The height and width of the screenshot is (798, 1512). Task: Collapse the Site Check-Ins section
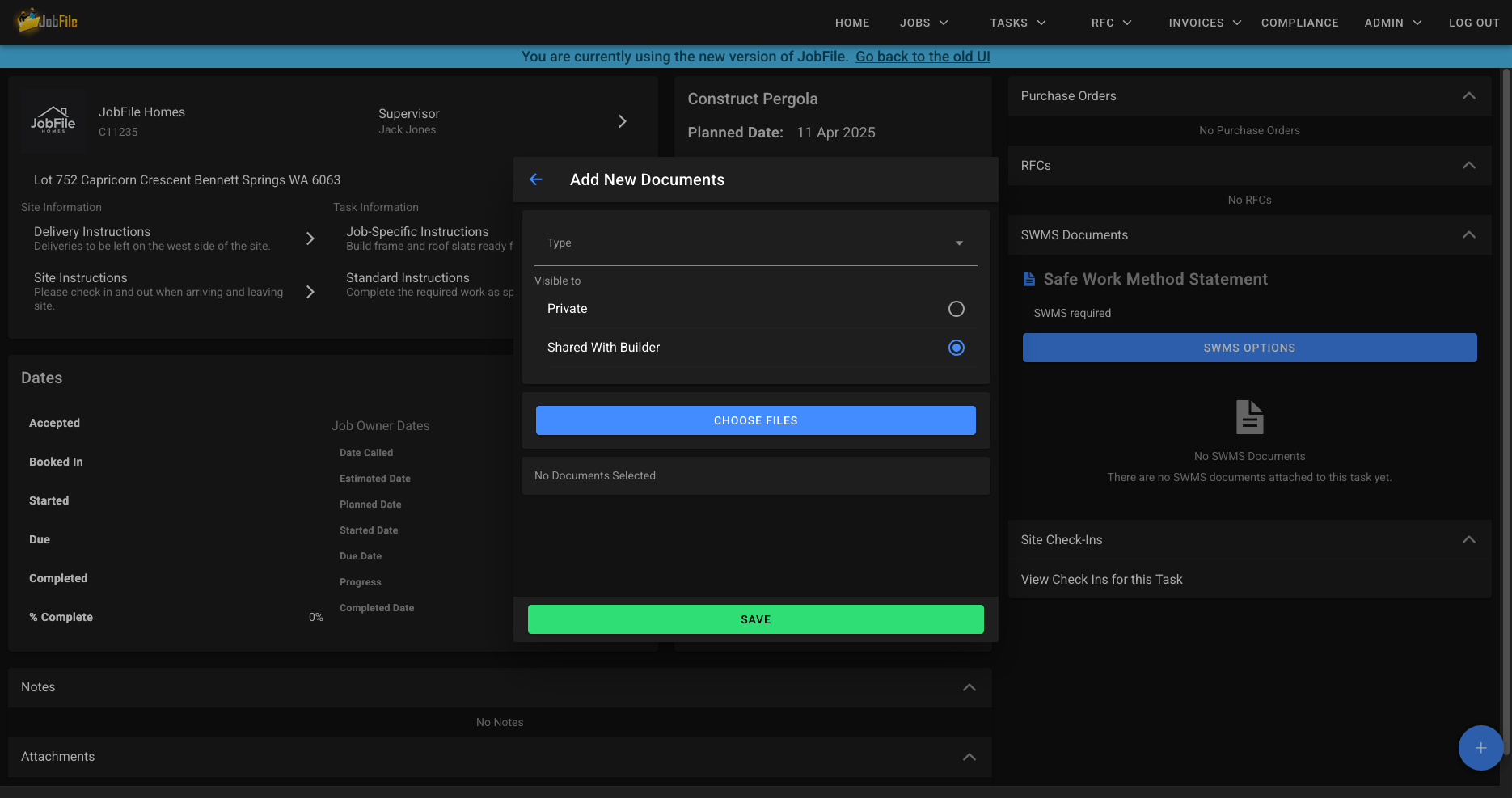(1469, 540)
